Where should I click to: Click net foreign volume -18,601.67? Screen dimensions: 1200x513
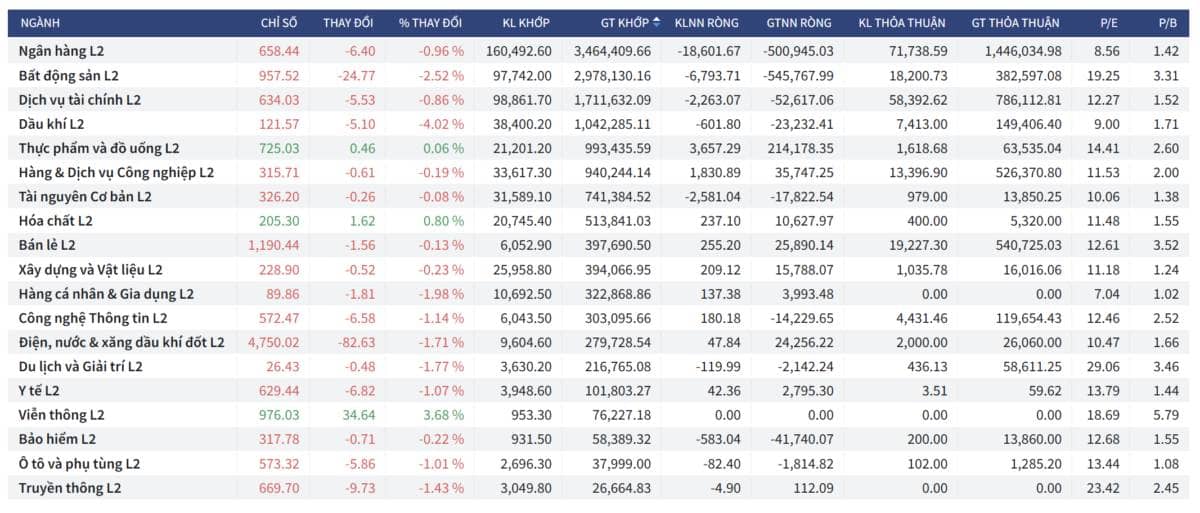click(x=707, y=50)
